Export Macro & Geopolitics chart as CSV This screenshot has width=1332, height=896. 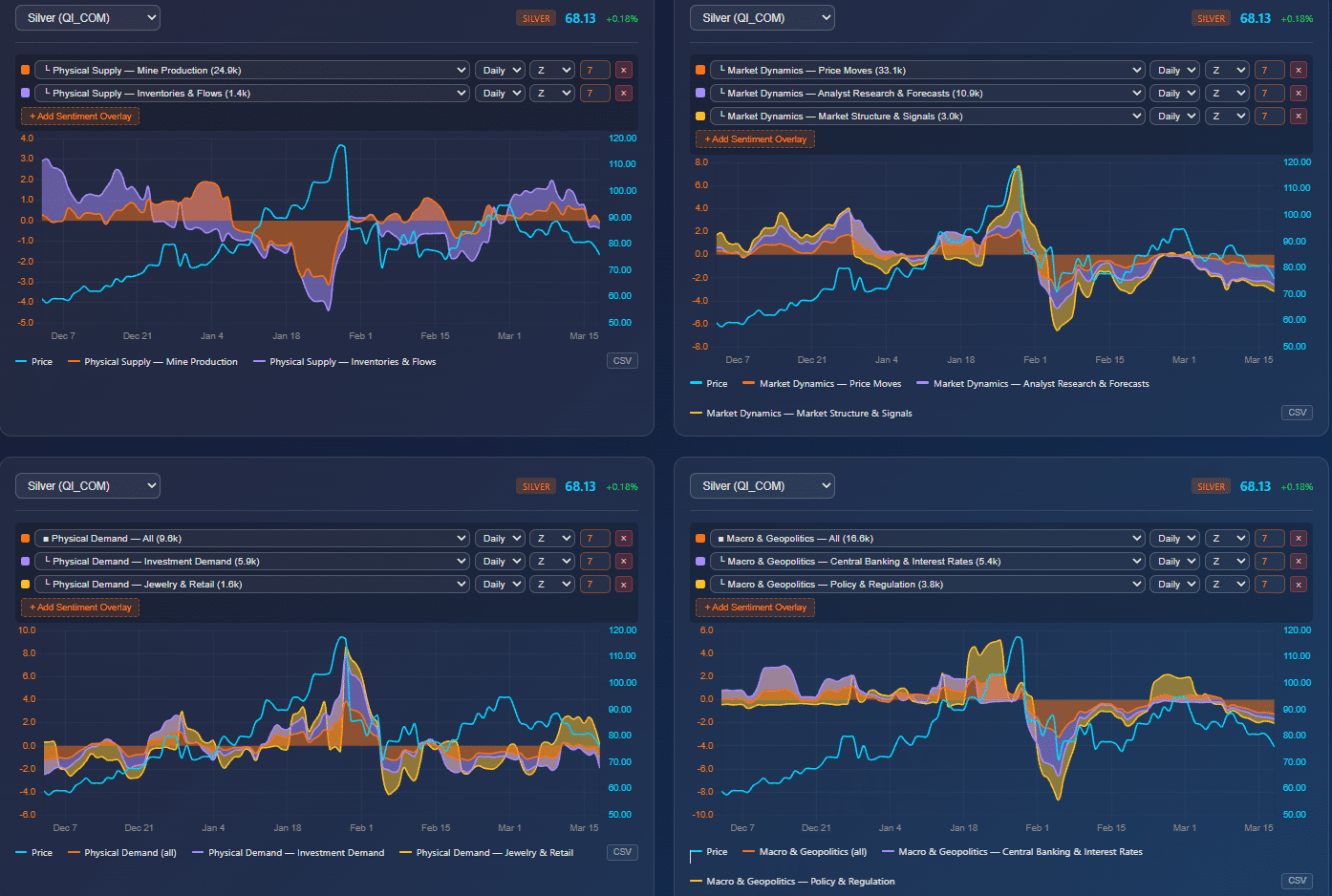pos(1297,881)
